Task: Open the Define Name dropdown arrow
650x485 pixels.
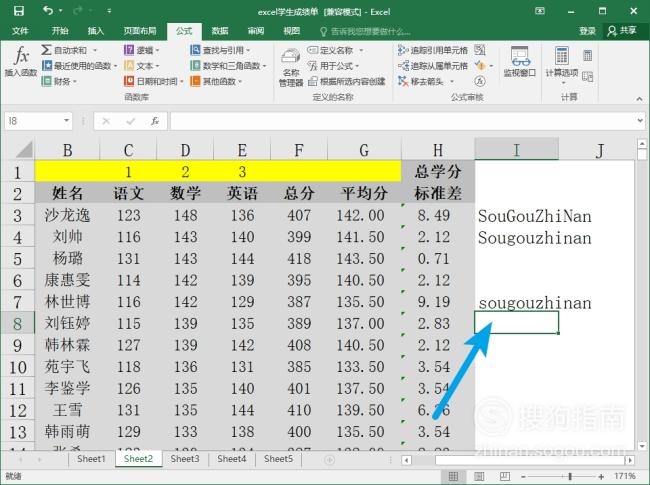Action: 361,51
